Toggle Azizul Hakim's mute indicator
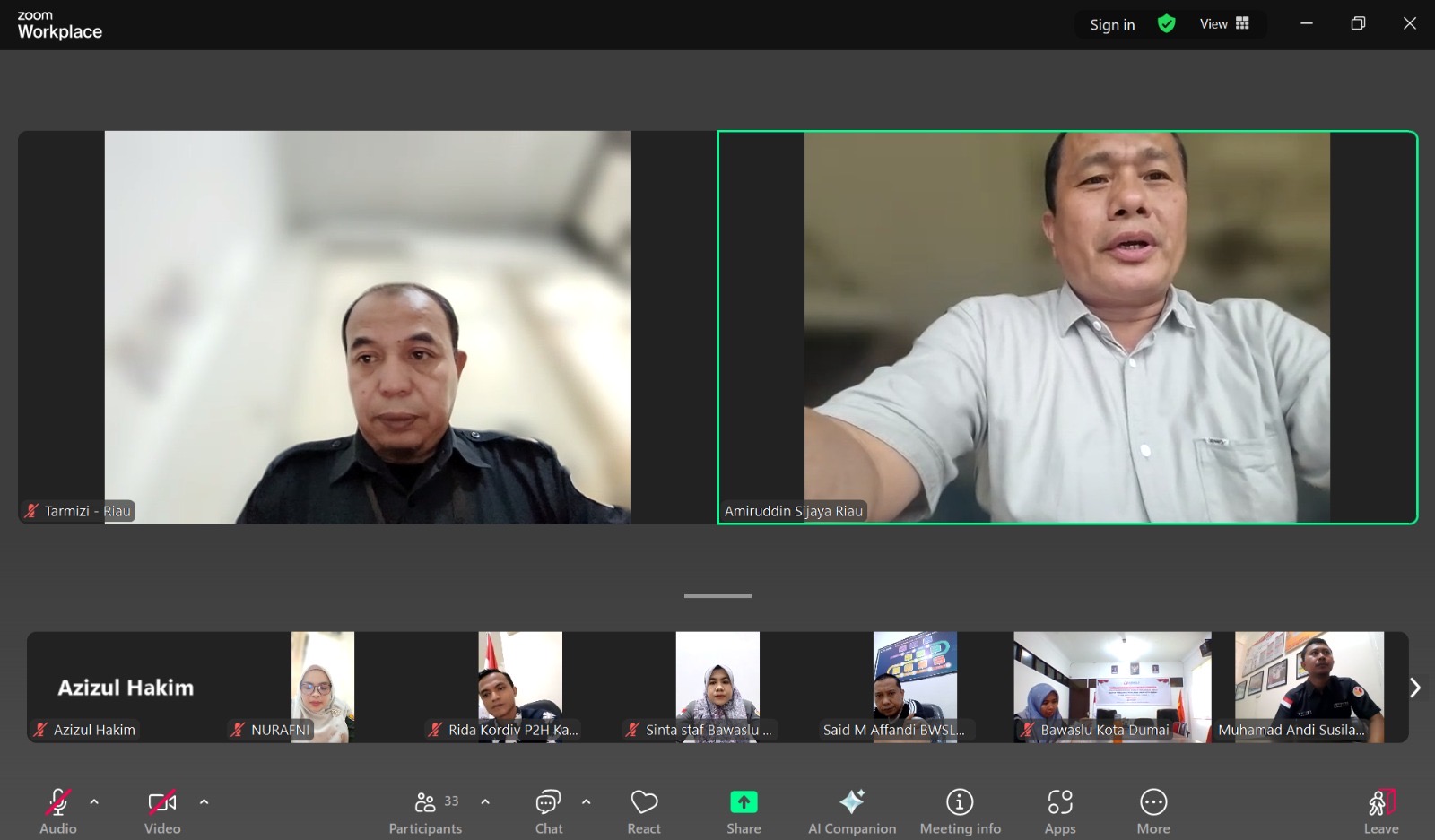This screenshot has height=840, width=1435. pyautogui.click(x=39, y=729)
